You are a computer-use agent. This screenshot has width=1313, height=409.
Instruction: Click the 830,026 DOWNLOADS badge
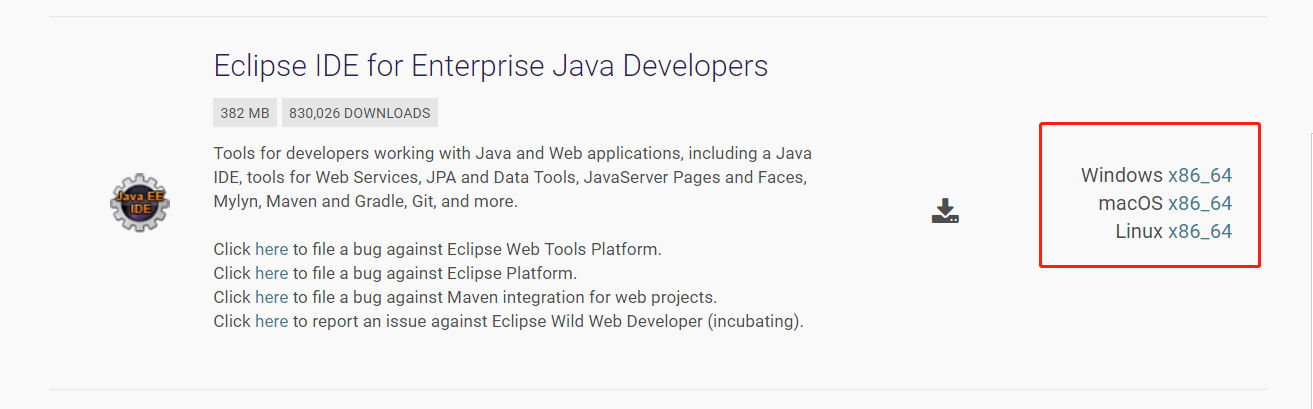pos(360,113)
